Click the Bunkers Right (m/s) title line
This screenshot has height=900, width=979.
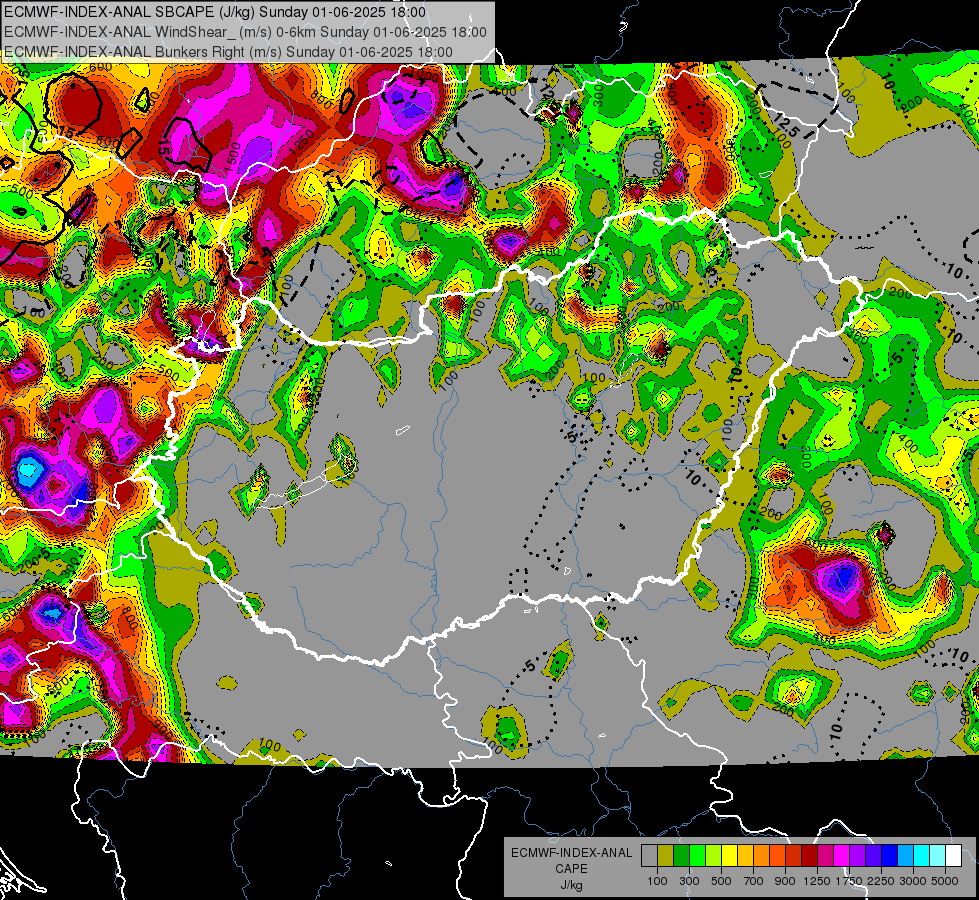pos(229,52)
